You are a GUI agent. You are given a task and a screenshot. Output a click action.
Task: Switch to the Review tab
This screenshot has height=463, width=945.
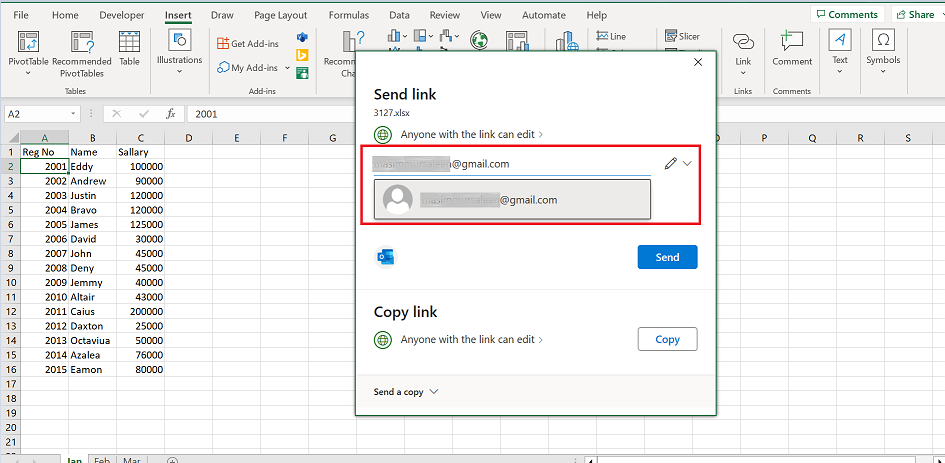point(445,15)
